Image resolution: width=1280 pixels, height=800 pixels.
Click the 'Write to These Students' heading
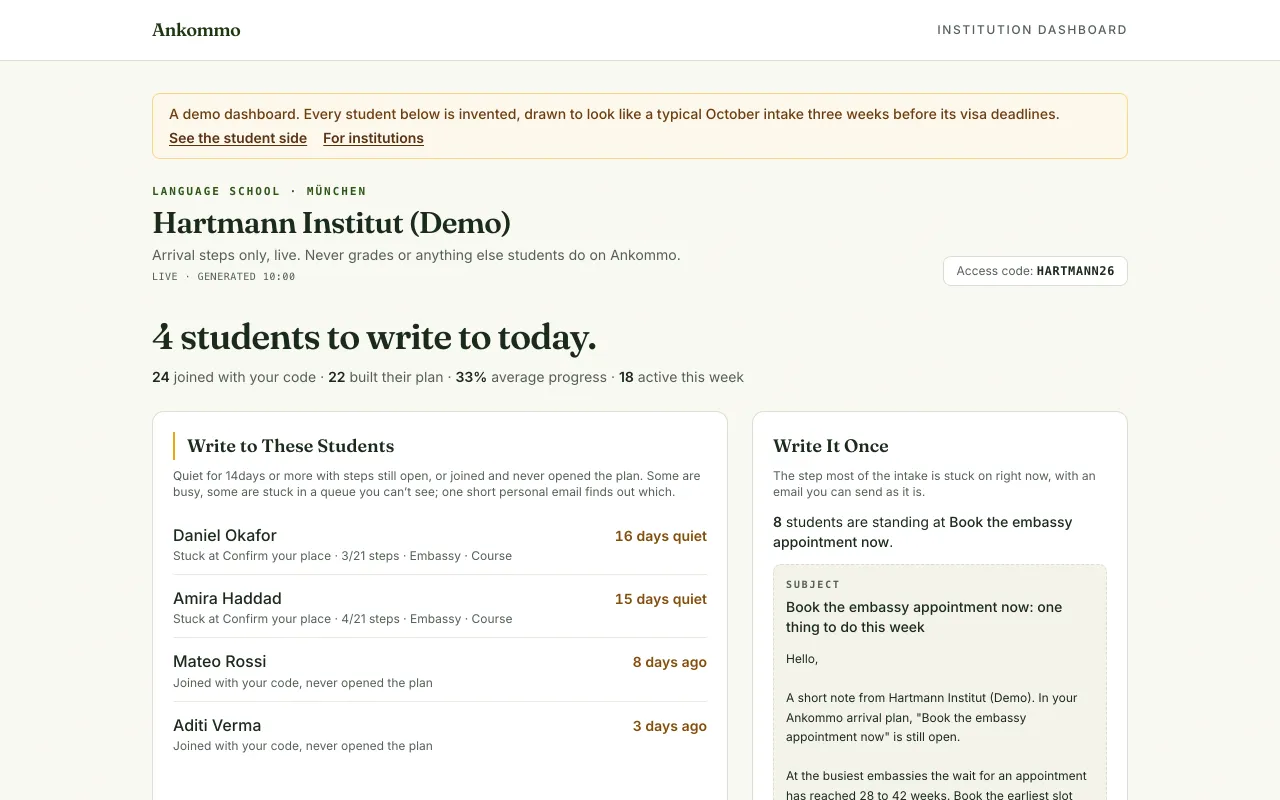coord(291,446)
